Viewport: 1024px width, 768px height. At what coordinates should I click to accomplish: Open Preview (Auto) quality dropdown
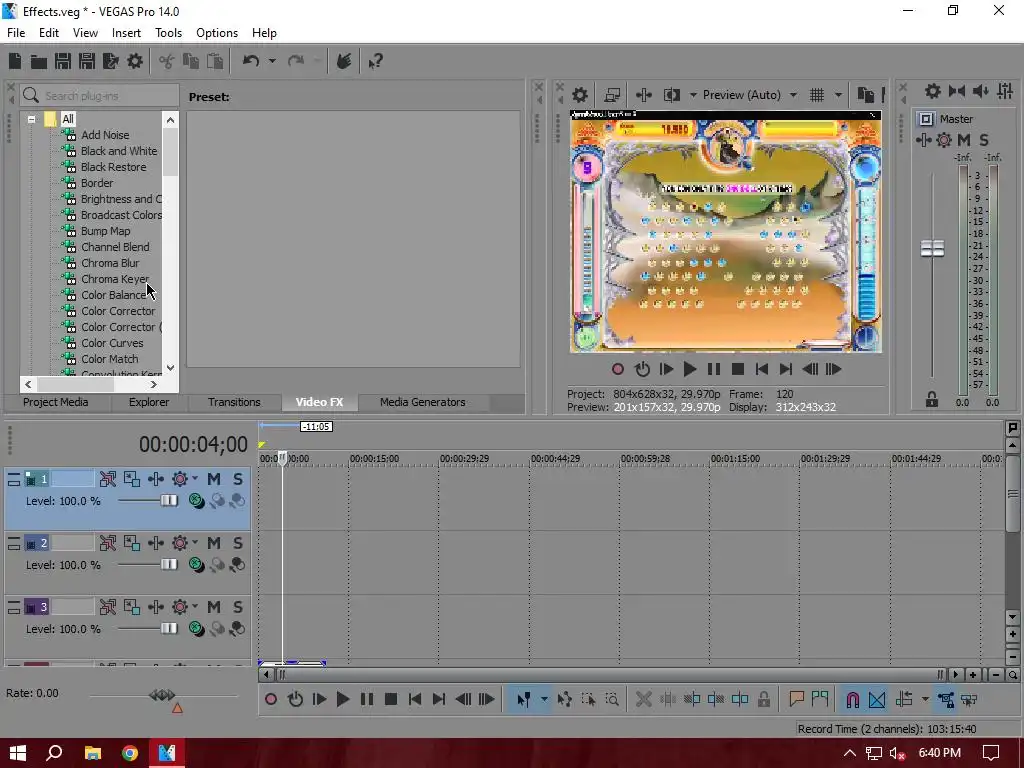pos(750,95)
